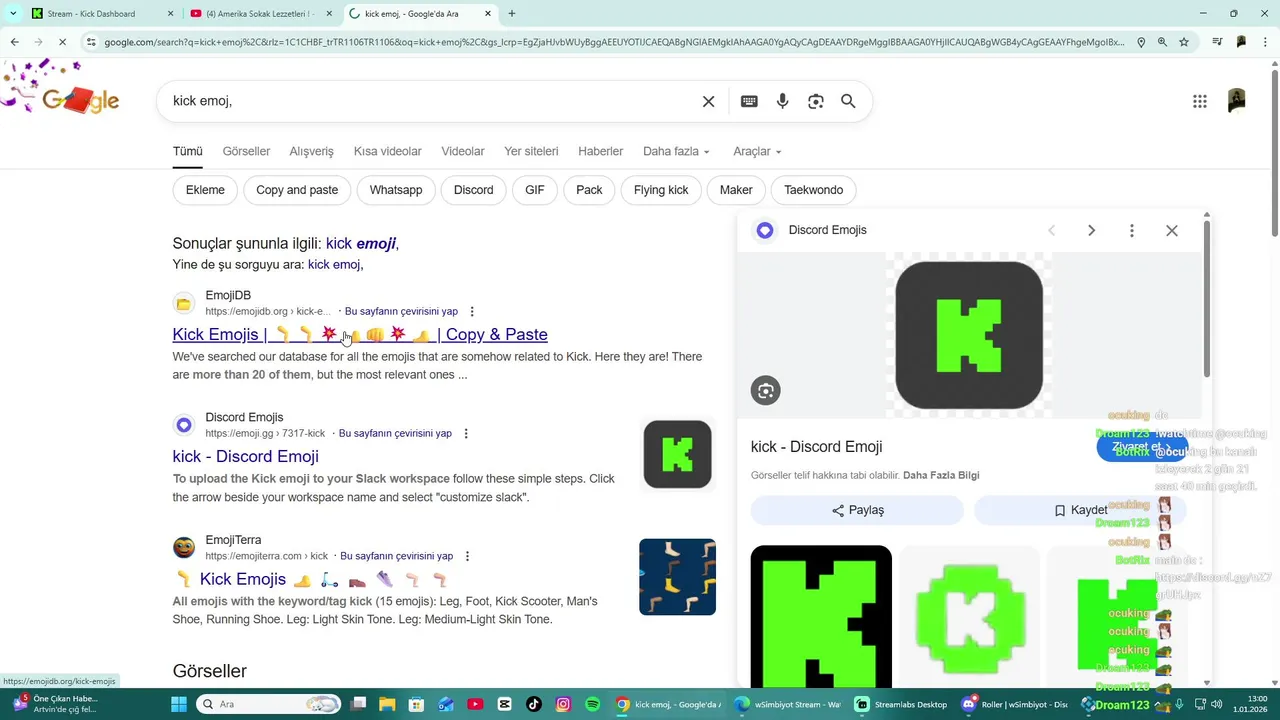The width and height of the screenshot is (1280, 720).
Task: Switch to the Görseller tab
Action: [246, 151]
